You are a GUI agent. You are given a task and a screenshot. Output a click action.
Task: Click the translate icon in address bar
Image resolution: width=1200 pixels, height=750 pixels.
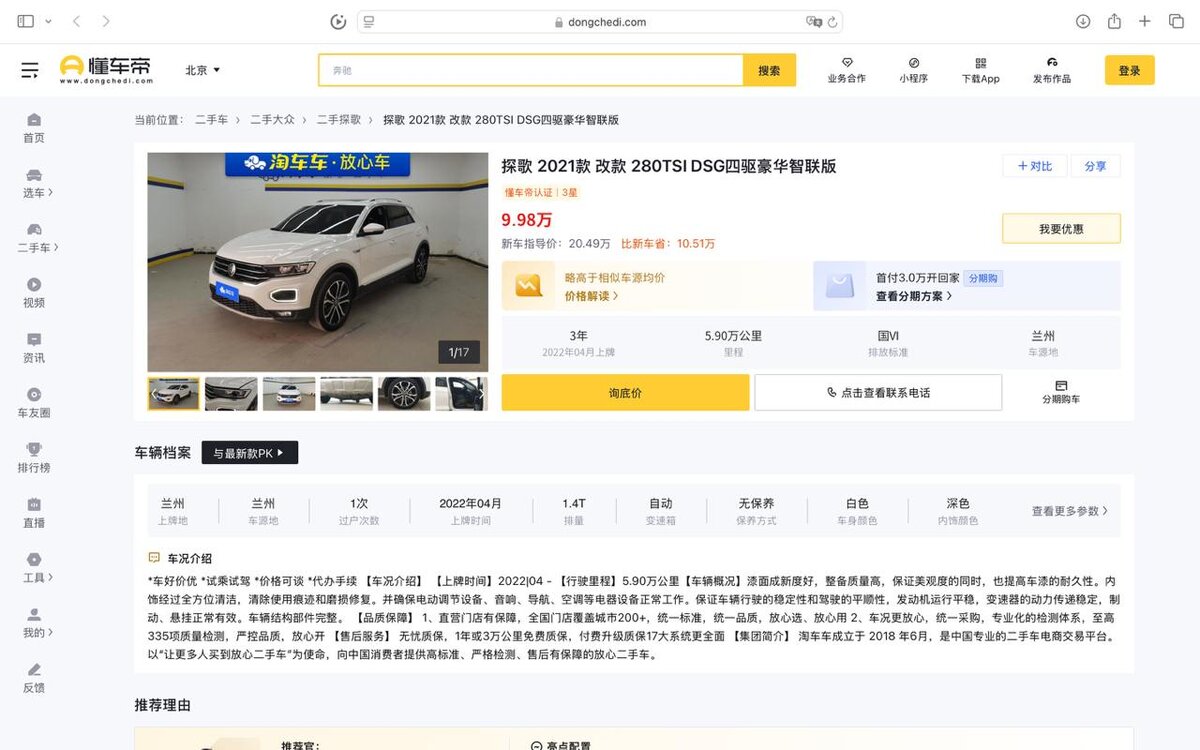click(x=814, y=22)
